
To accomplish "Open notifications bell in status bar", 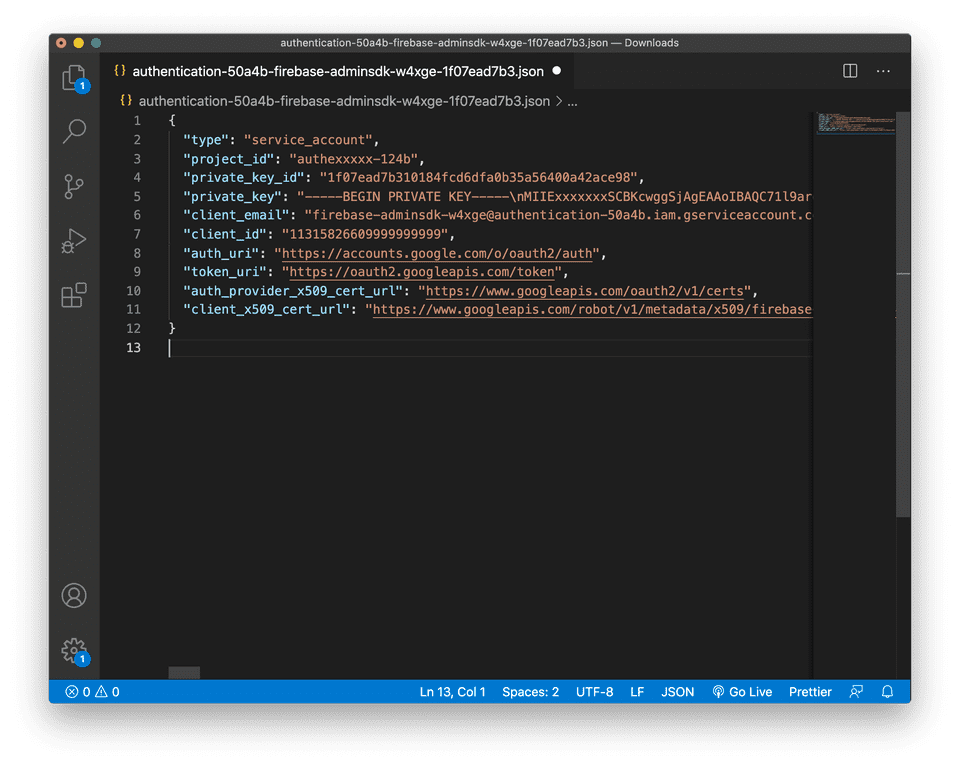I will pyautogui.click(x=887, y=691).
